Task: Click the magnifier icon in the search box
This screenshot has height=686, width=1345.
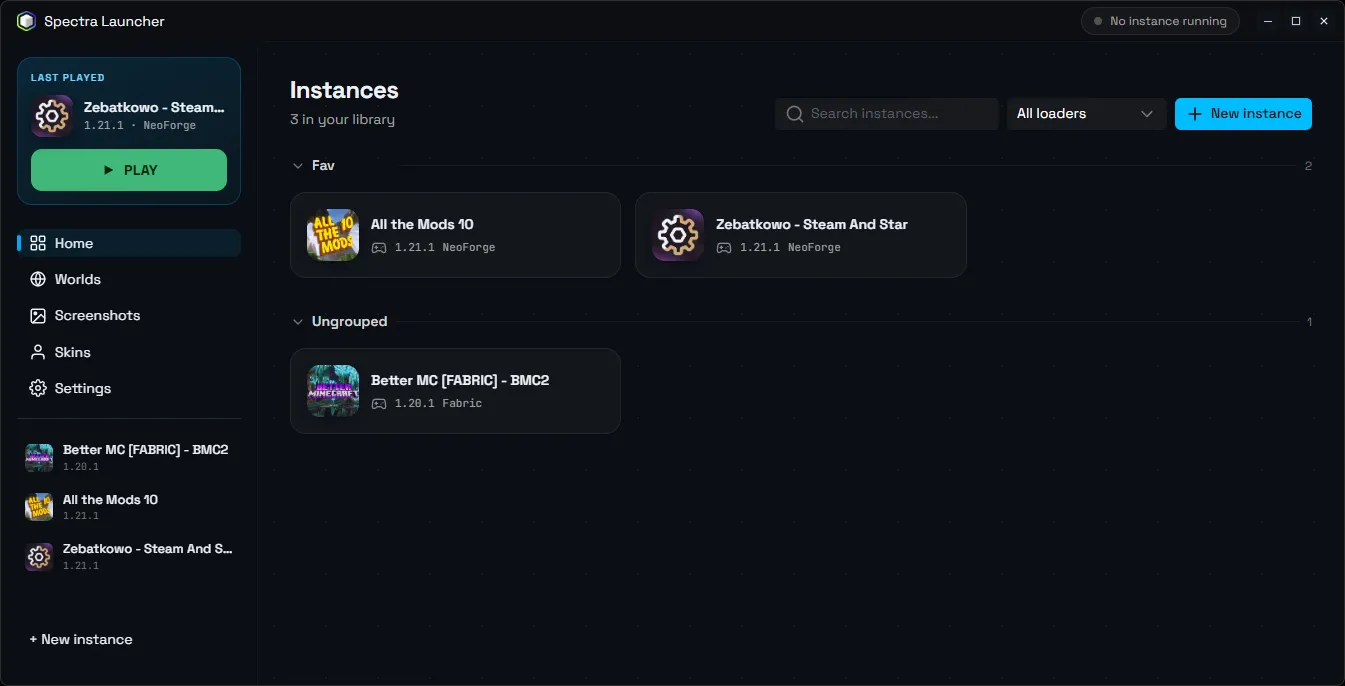Action: point(795,114)
